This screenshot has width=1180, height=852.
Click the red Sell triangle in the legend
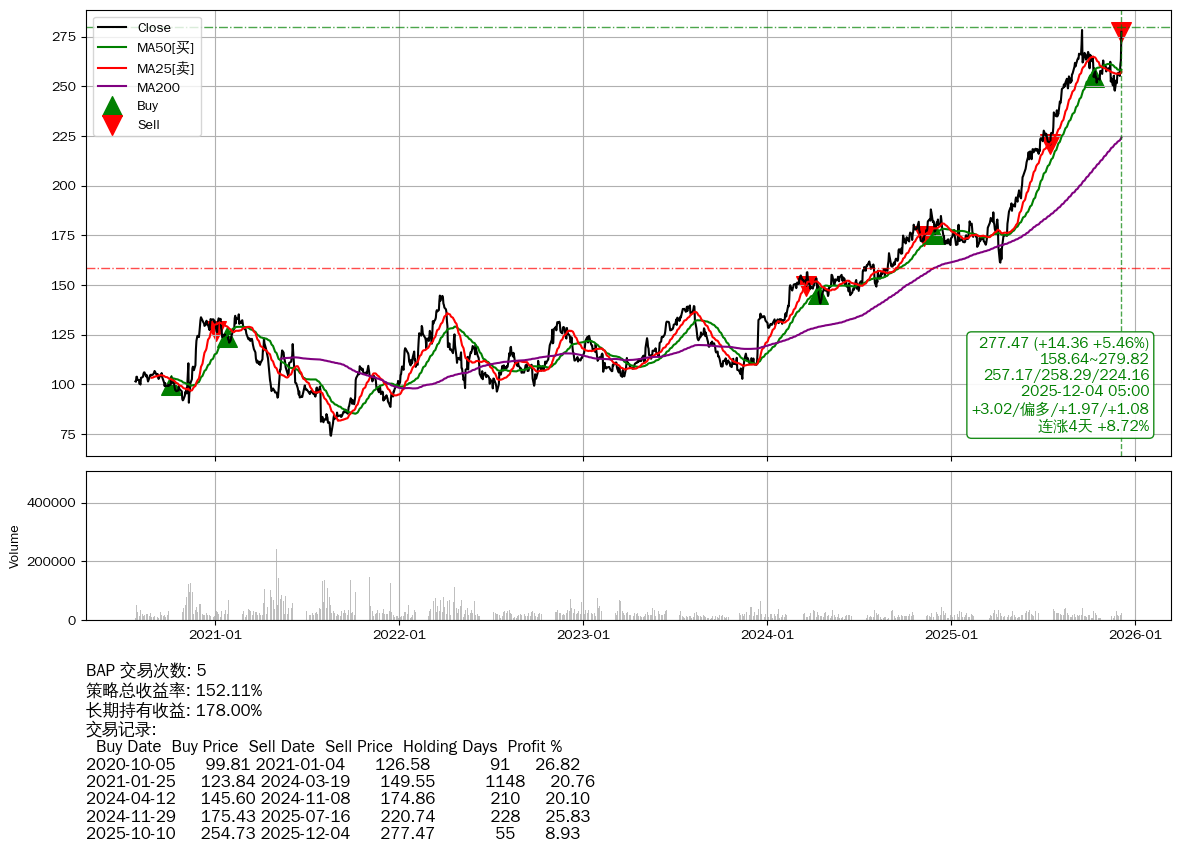(x=113, y=125)
